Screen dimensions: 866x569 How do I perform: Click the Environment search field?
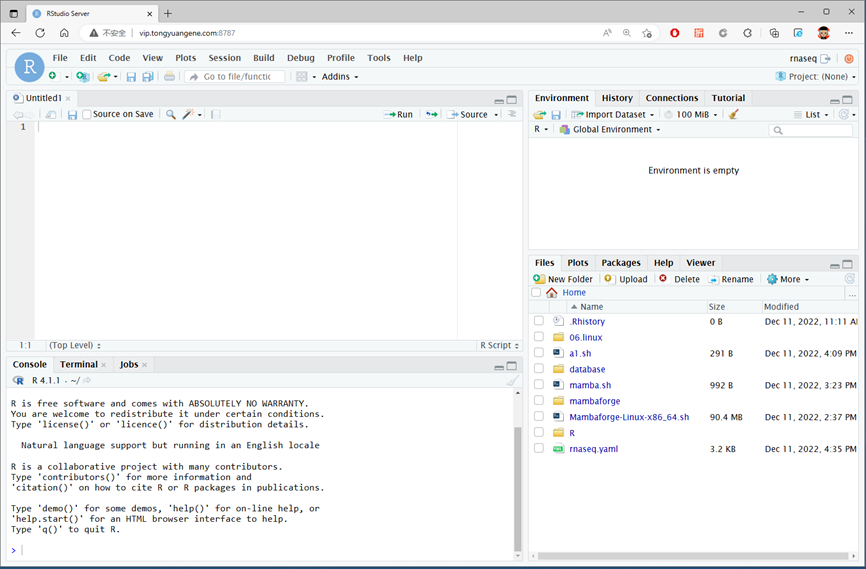[x=810, y=130]
